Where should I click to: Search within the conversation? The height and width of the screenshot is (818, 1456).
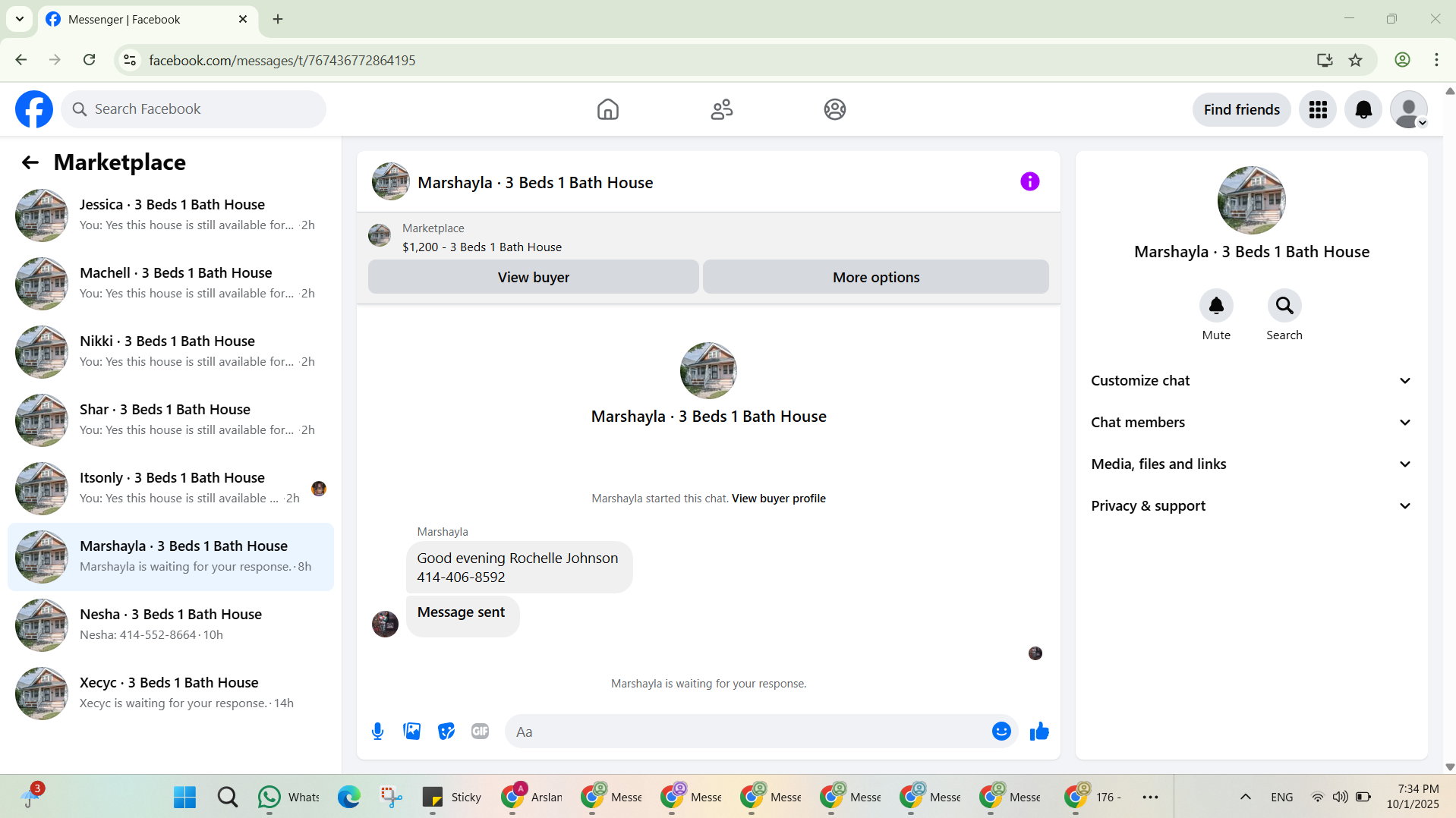tap(1284, 306)
